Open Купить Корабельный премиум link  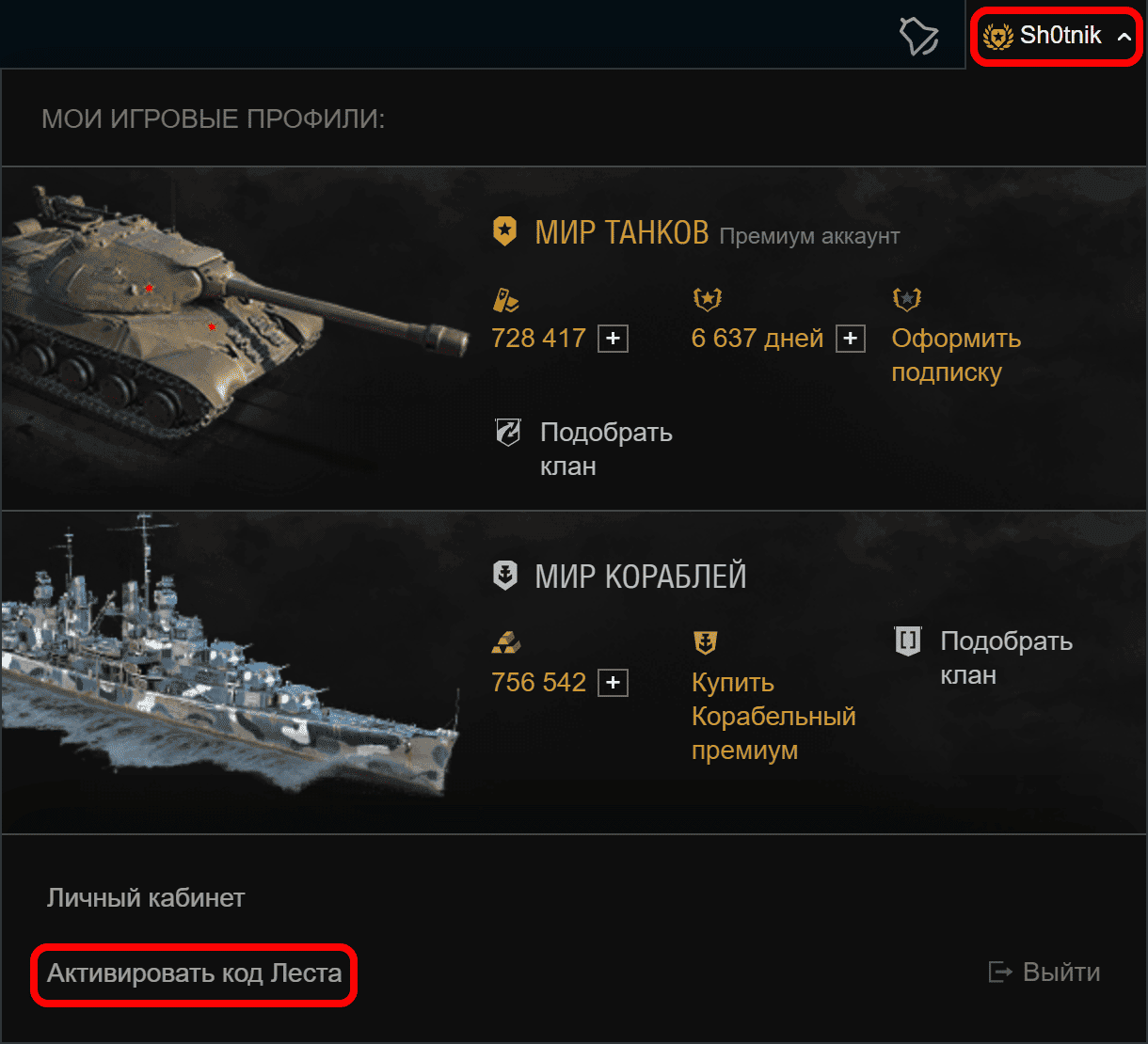point(773,716)
